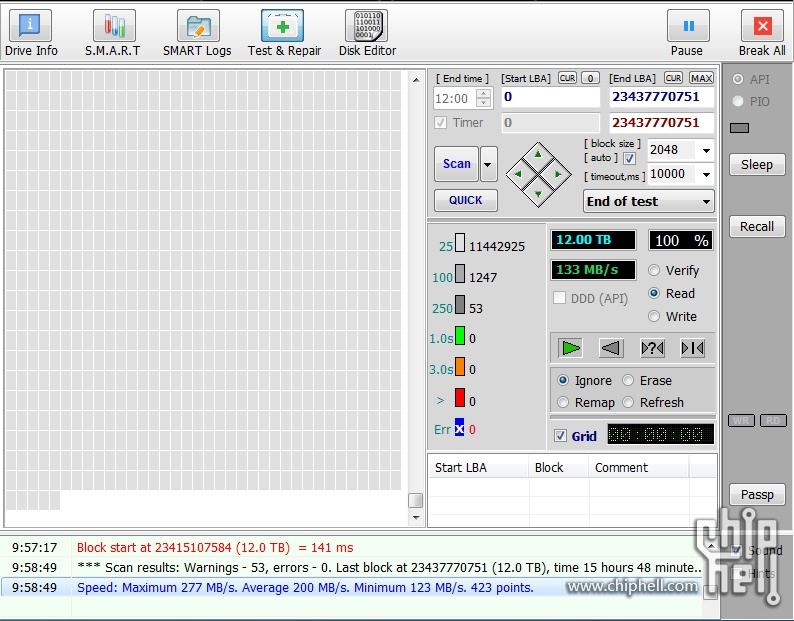This screenshot has width=794, height=621.
Task: Click the left arrow on the diamond pad
Action: (x=518, y=174)
